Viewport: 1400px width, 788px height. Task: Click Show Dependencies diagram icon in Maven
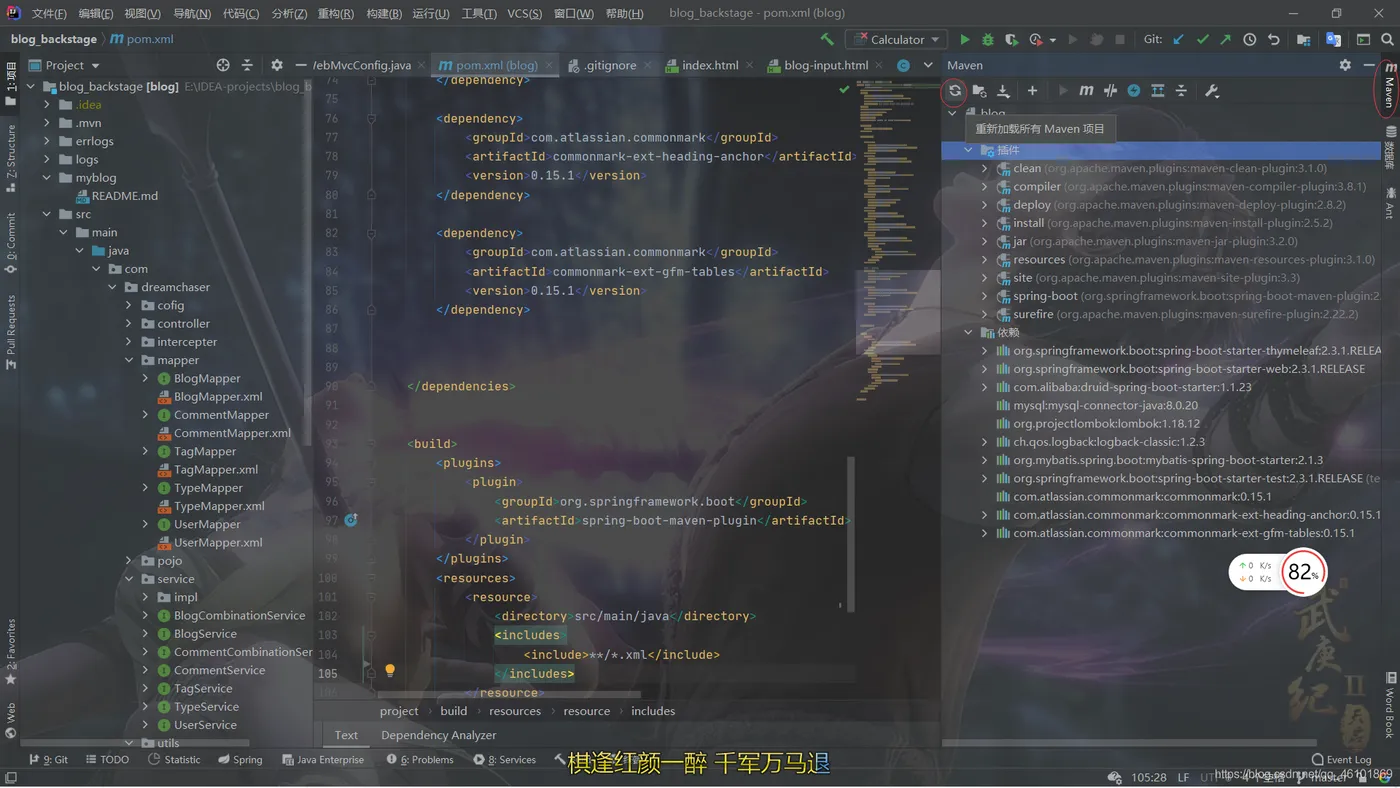point(1158,91)
